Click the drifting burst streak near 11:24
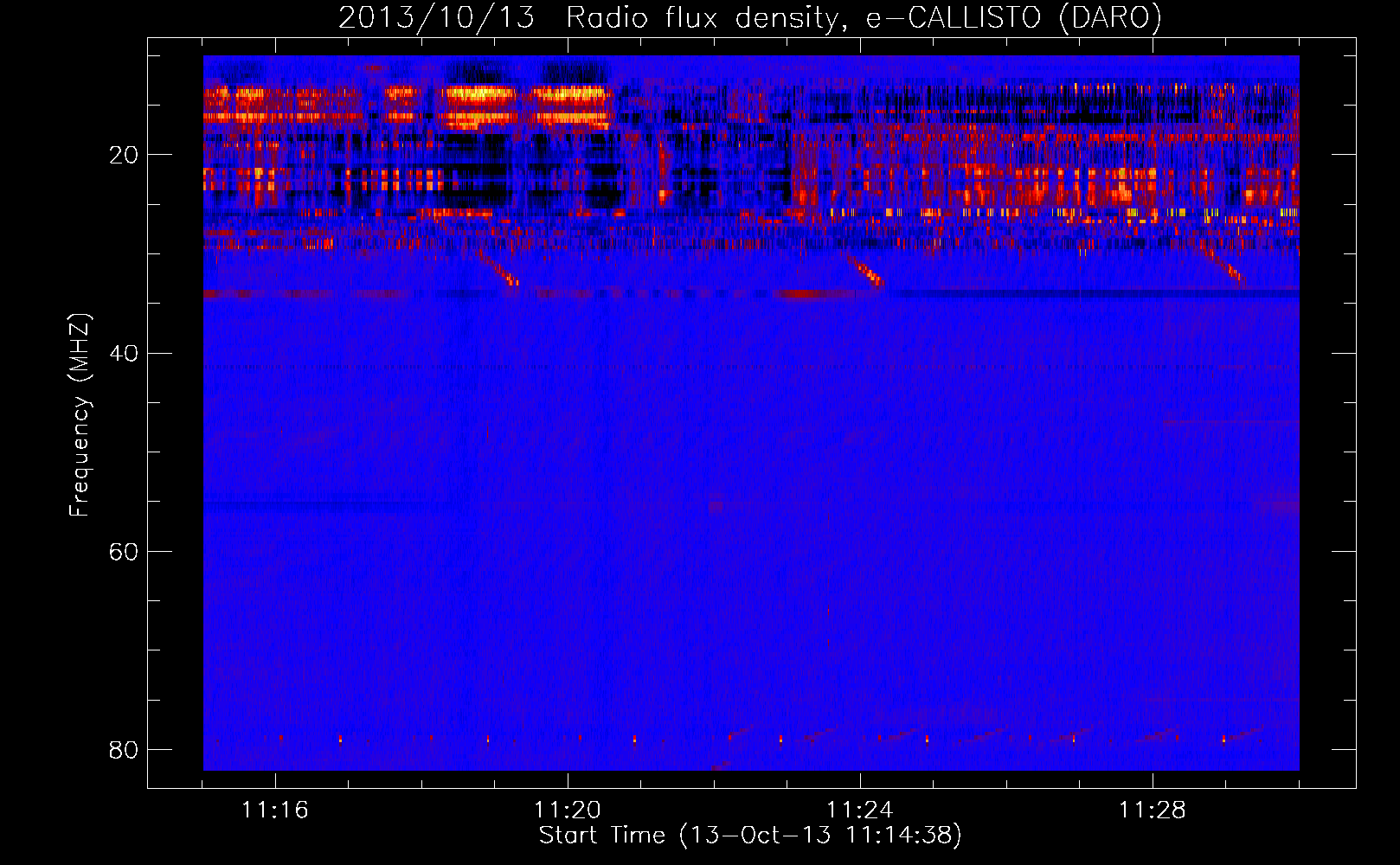The height and width of the screenshot is (865, 1400). 865,269
